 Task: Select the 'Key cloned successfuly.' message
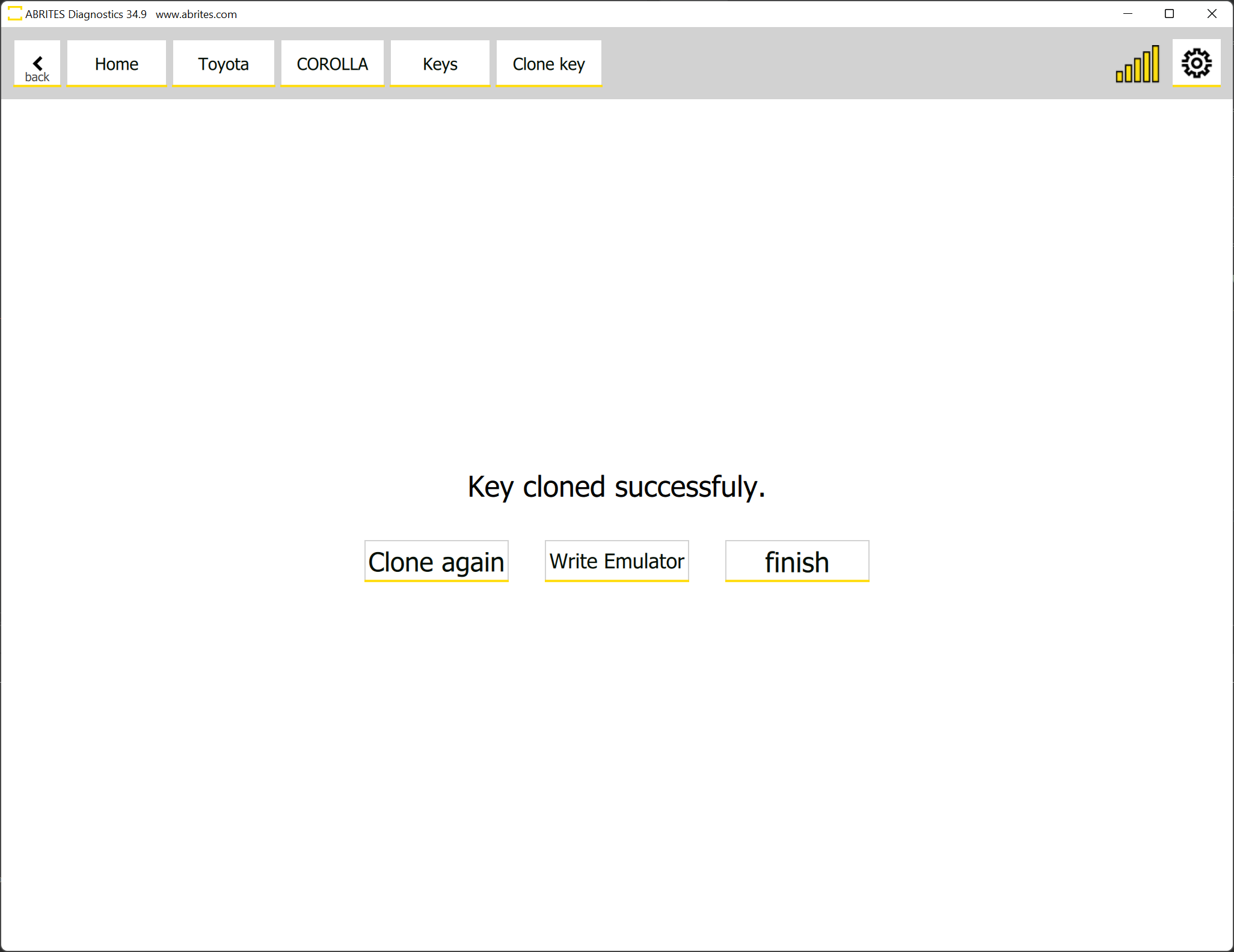coord(616,487)
